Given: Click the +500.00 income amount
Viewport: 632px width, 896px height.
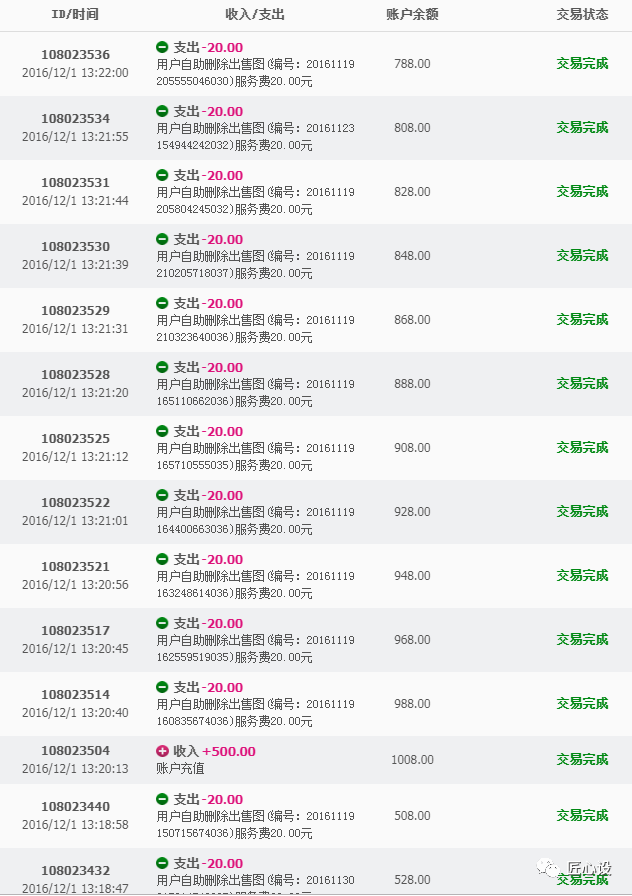Looking at the screenshot, I should (229, 751).
